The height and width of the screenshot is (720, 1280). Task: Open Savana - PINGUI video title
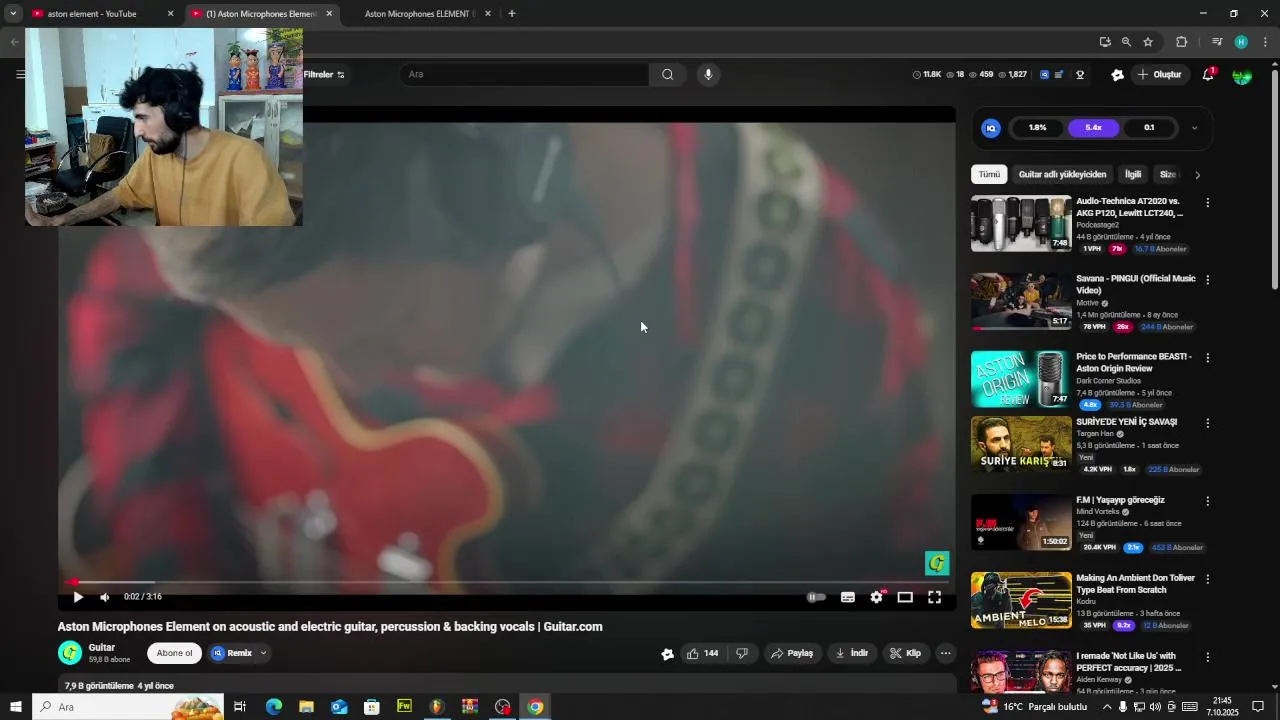[1135, 284]
